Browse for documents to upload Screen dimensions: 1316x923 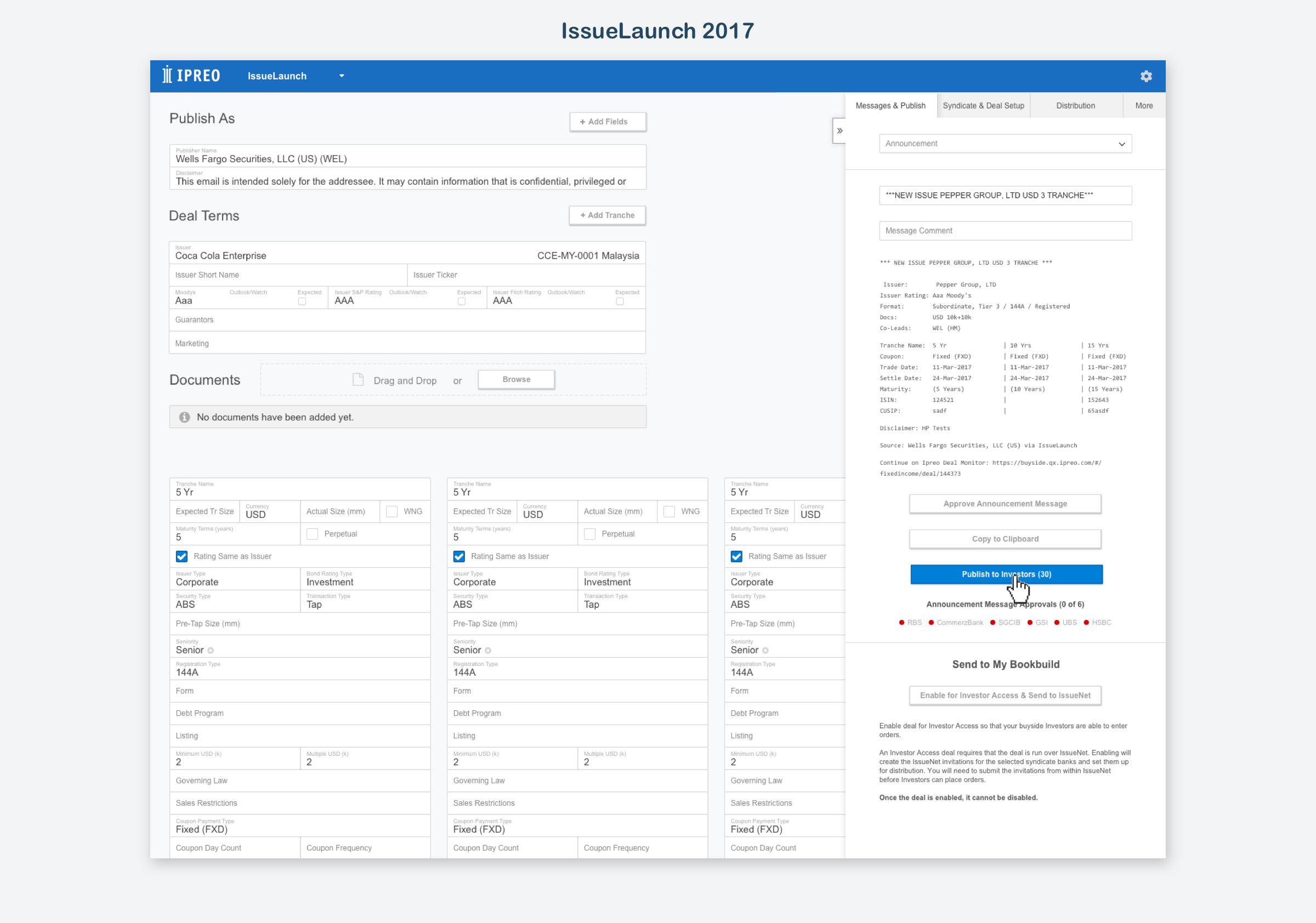[517, 379]
